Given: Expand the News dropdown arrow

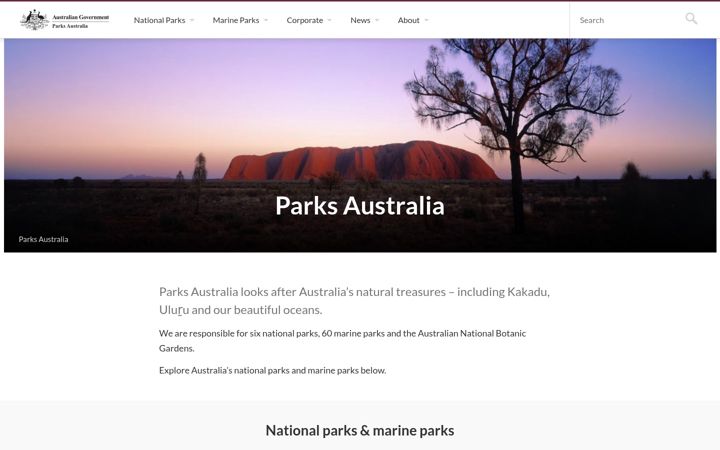Looking at the screenshot, I should coord(377,20).
